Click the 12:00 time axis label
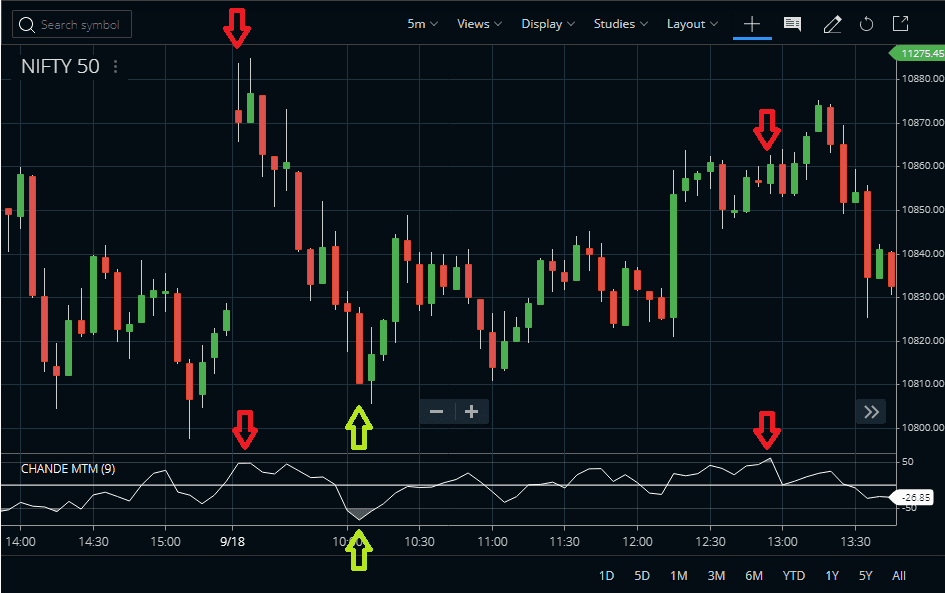945x593 pixels. pos(637,541)
